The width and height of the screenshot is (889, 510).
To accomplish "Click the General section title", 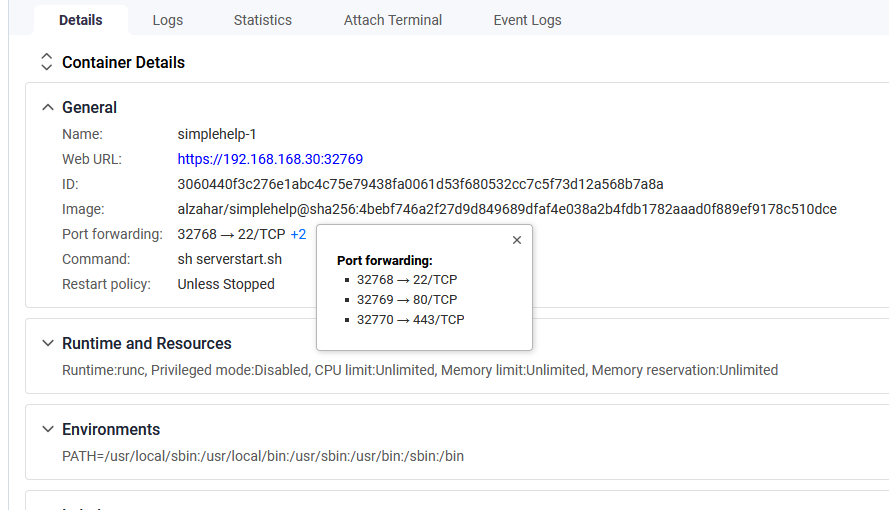I will pyautogui.click(x=89, y=107).
